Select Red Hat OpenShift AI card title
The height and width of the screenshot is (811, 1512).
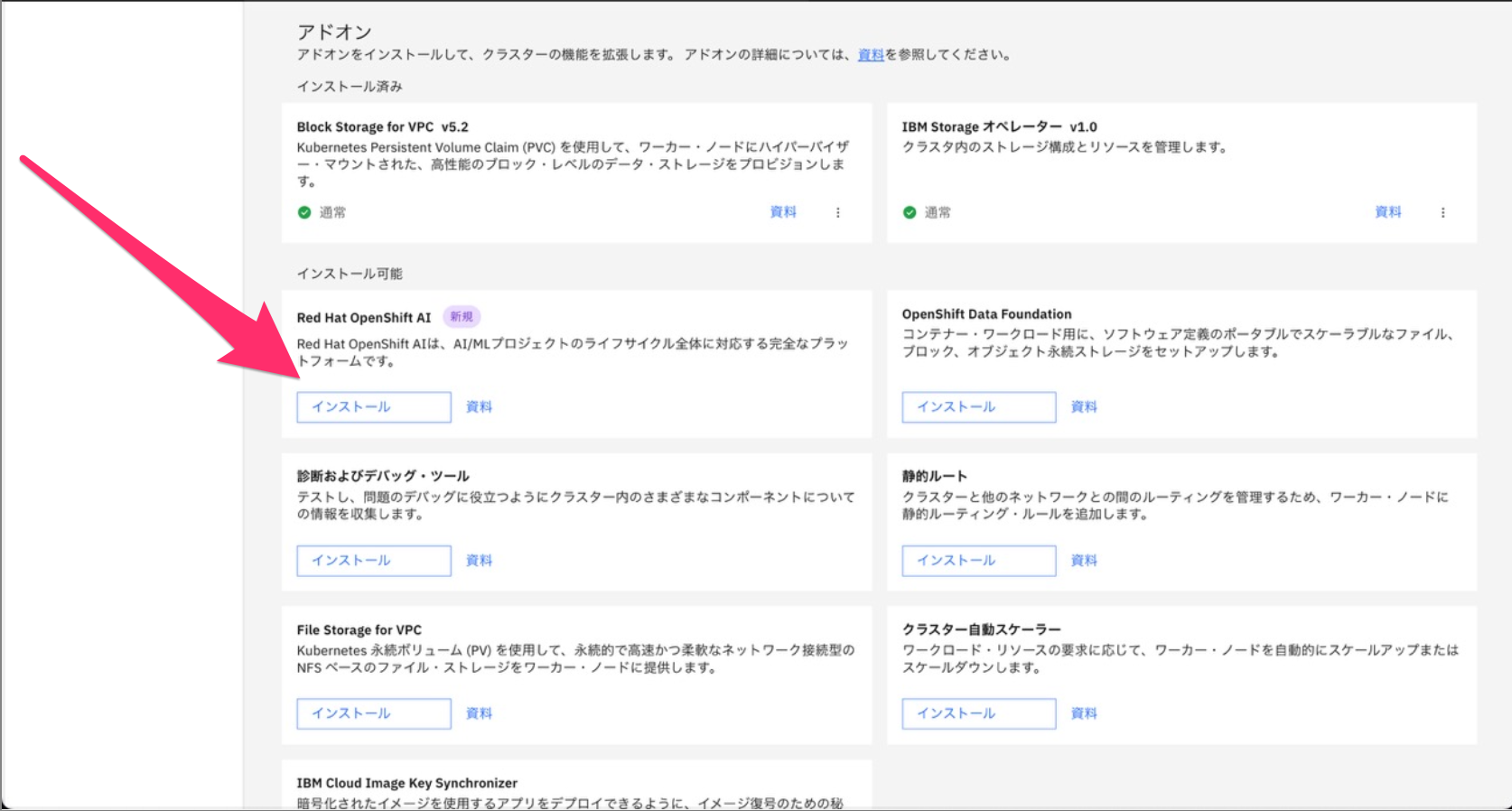click(x=364, y=318)
